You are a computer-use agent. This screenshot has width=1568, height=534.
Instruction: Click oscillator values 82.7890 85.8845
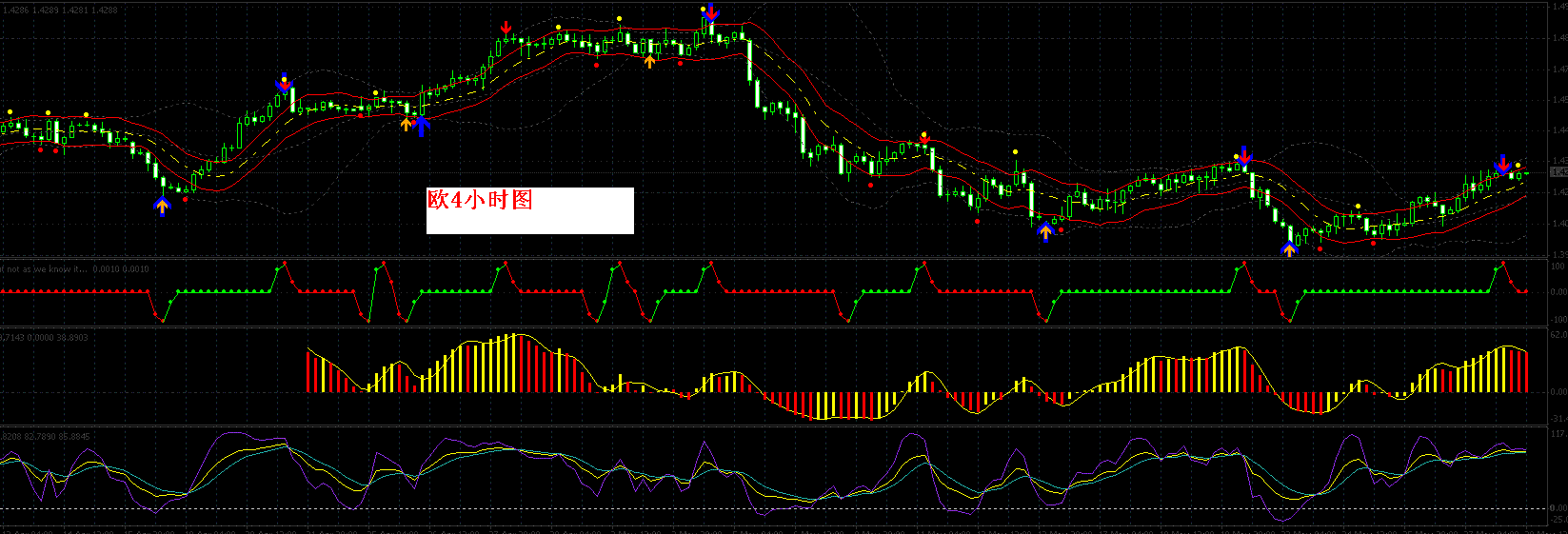click(x=59, y=436)
